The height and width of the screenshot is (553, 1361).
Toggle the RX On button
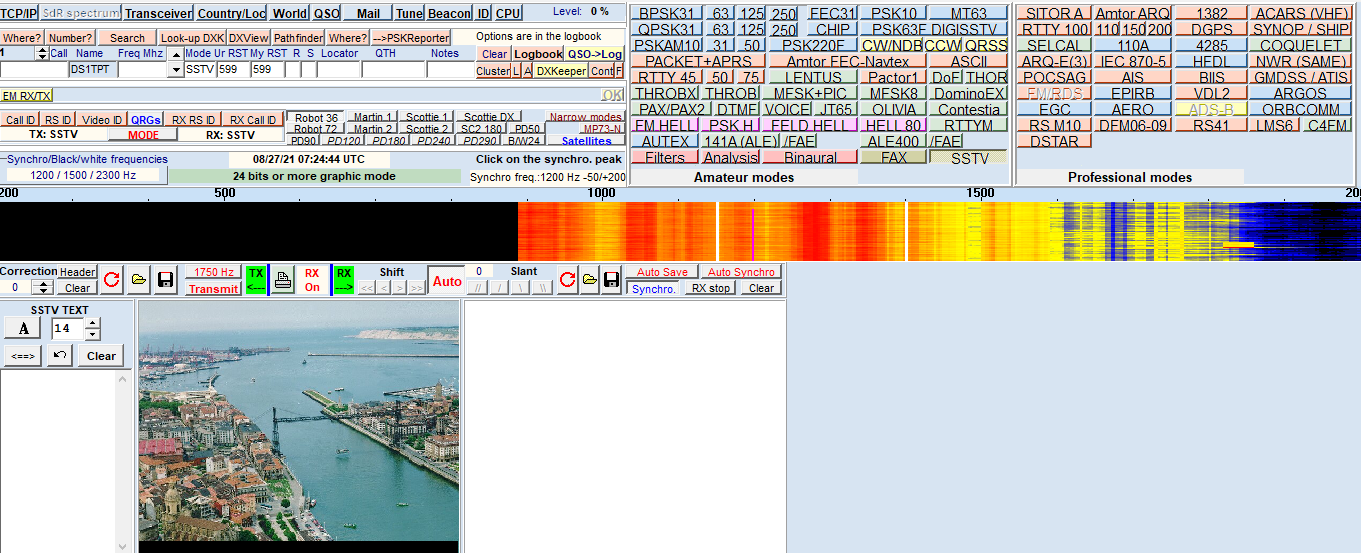coord(312,280)
